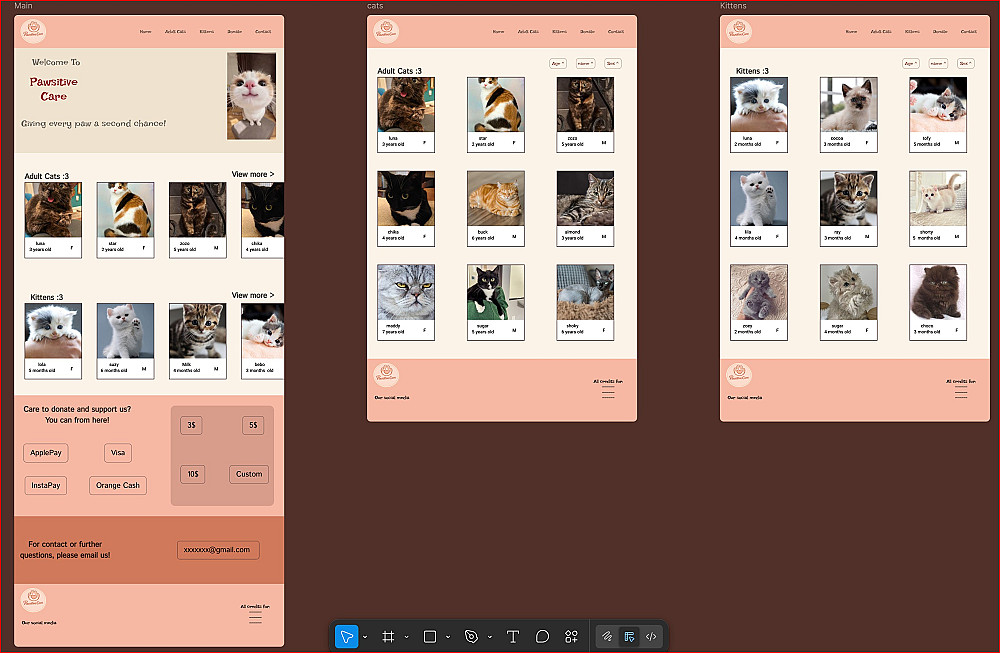Click the footer logo in Kittens frame

[x=739, y=375]
